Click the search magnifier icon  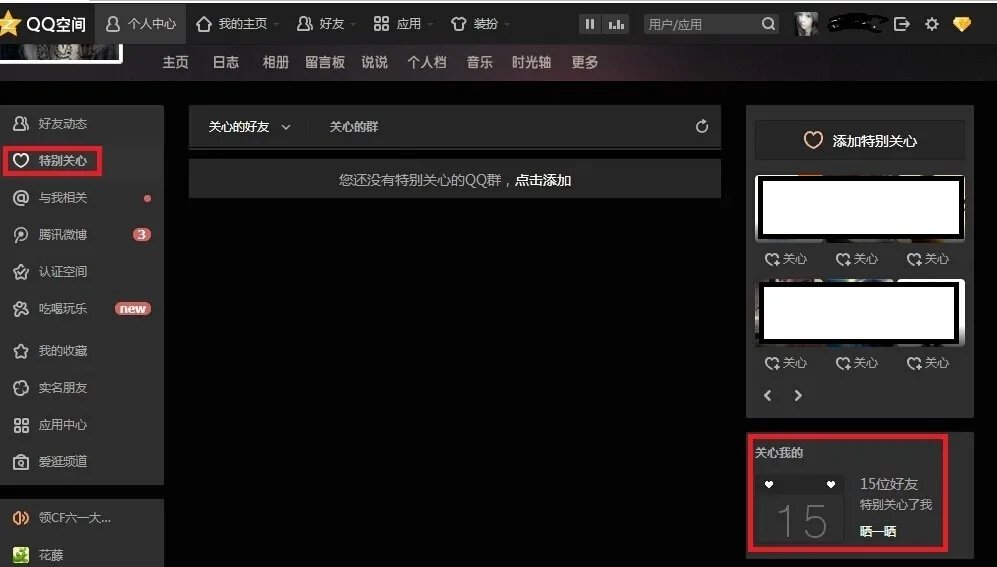pyautogui.click(x=768, y=24)
